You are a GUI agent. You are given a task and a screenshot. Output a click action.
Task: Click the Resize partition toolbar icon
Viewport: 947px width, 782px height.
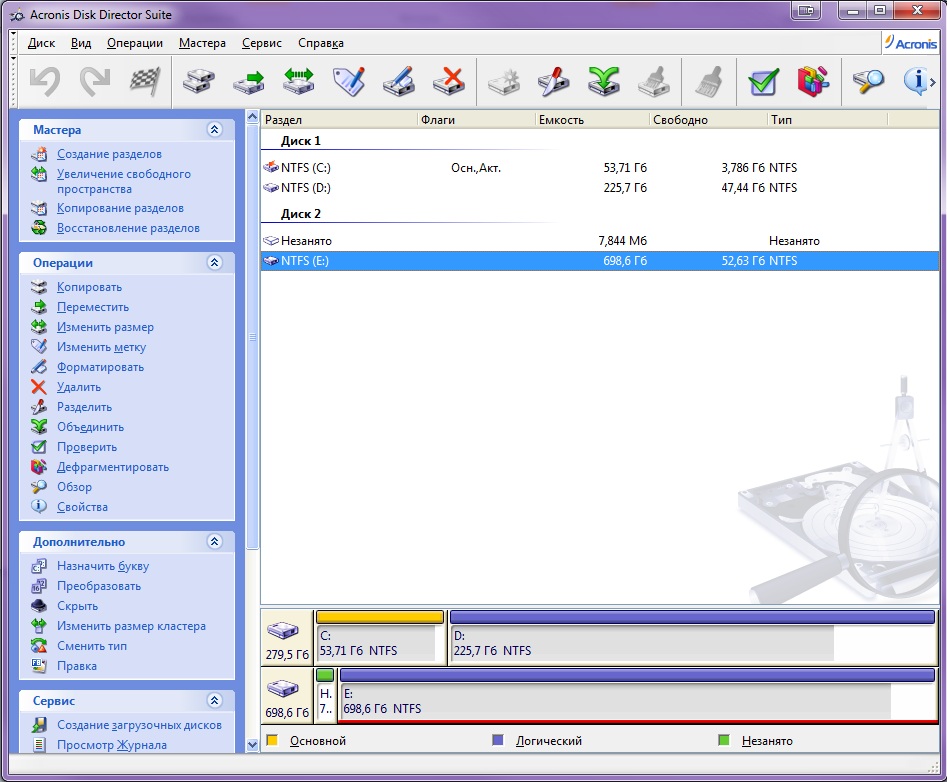(299, 82)
